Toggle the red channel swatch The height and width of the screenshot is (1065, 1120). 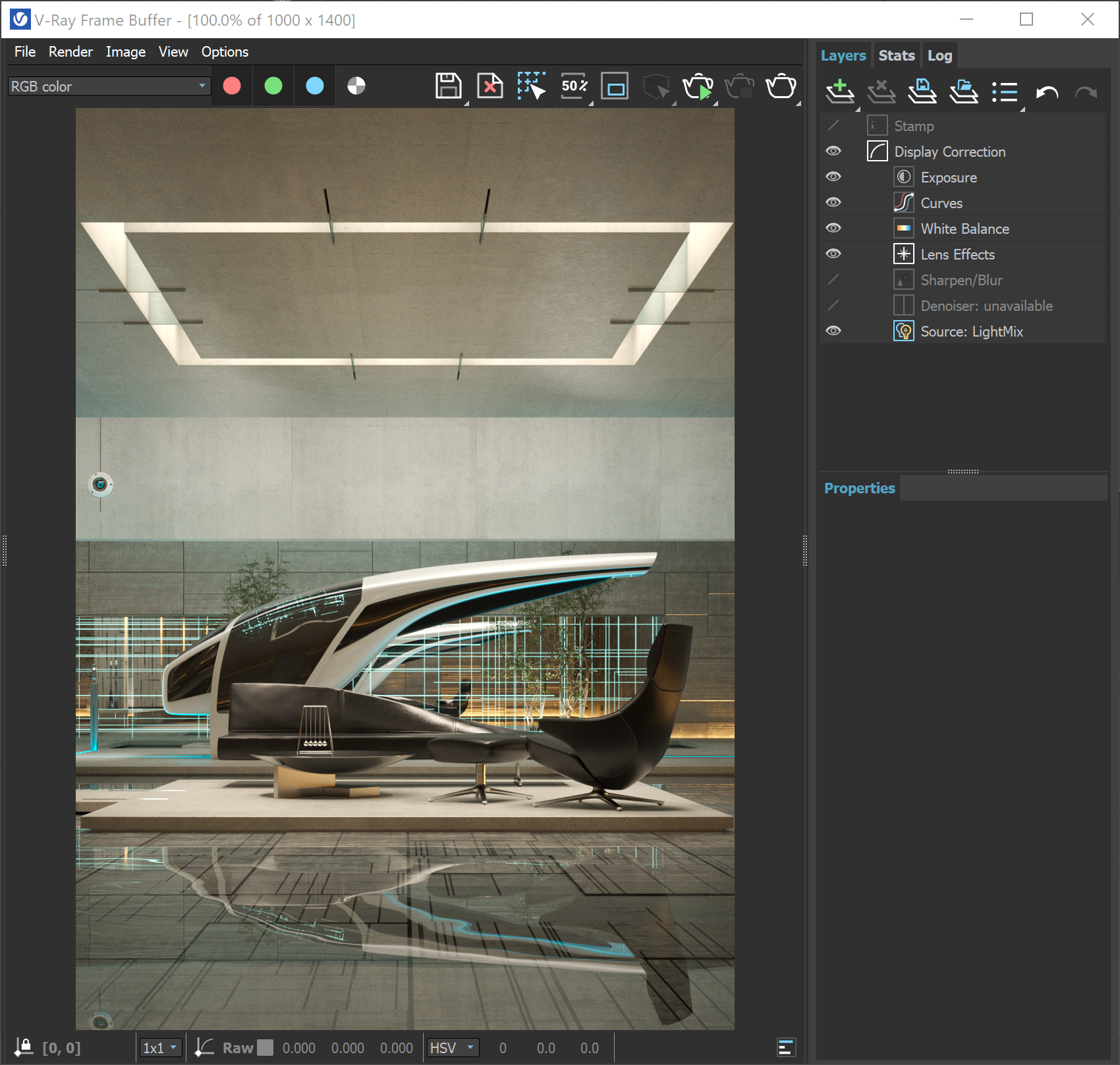[x=231, y=86]
